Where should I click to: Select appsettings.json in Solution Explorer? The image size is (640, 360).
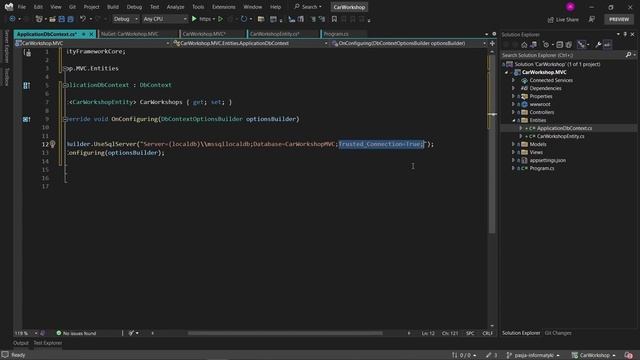547,160
